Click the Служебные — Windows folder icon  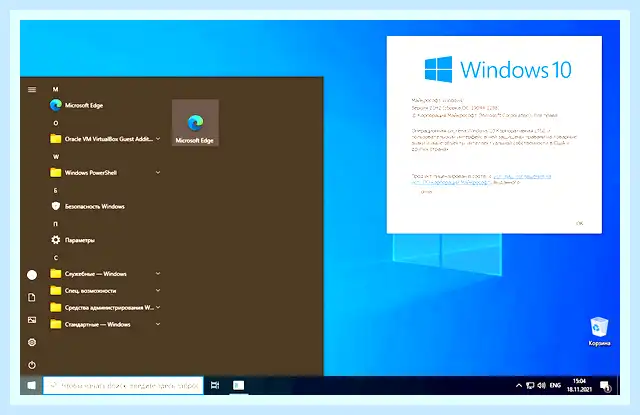56,274
